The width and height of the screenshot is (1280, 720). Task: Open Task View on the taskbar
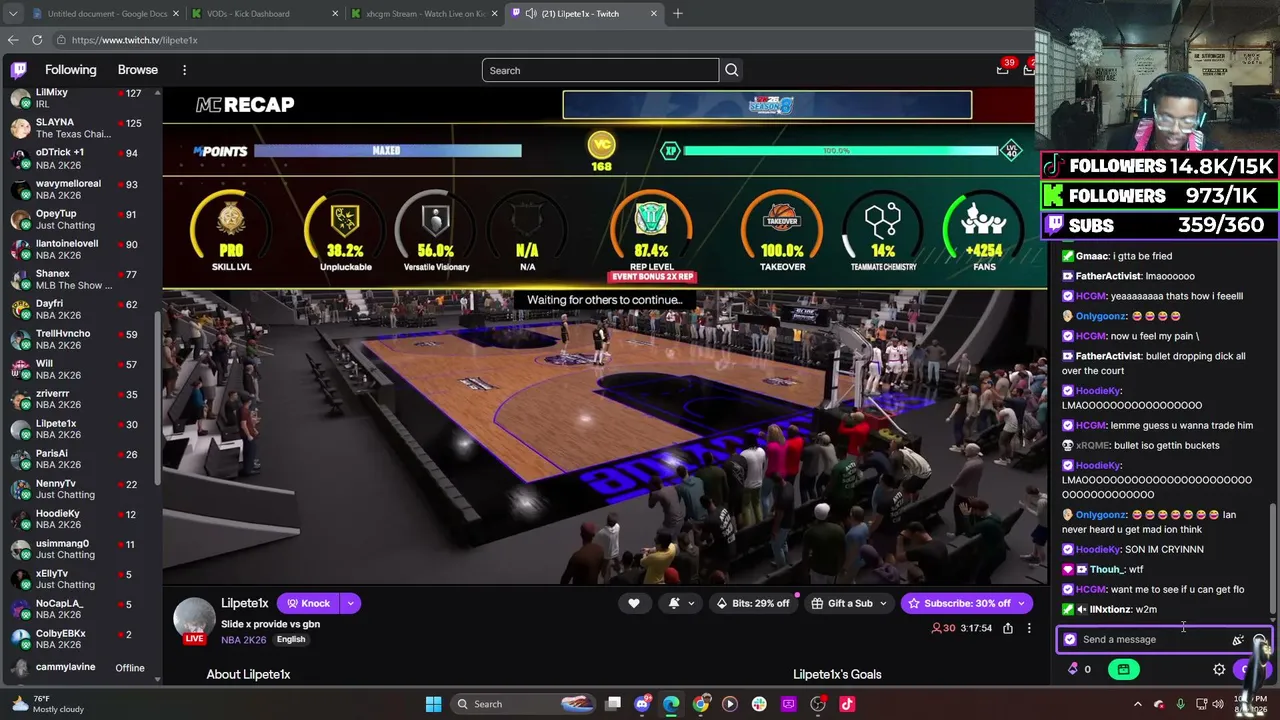(x=613, y=704)
